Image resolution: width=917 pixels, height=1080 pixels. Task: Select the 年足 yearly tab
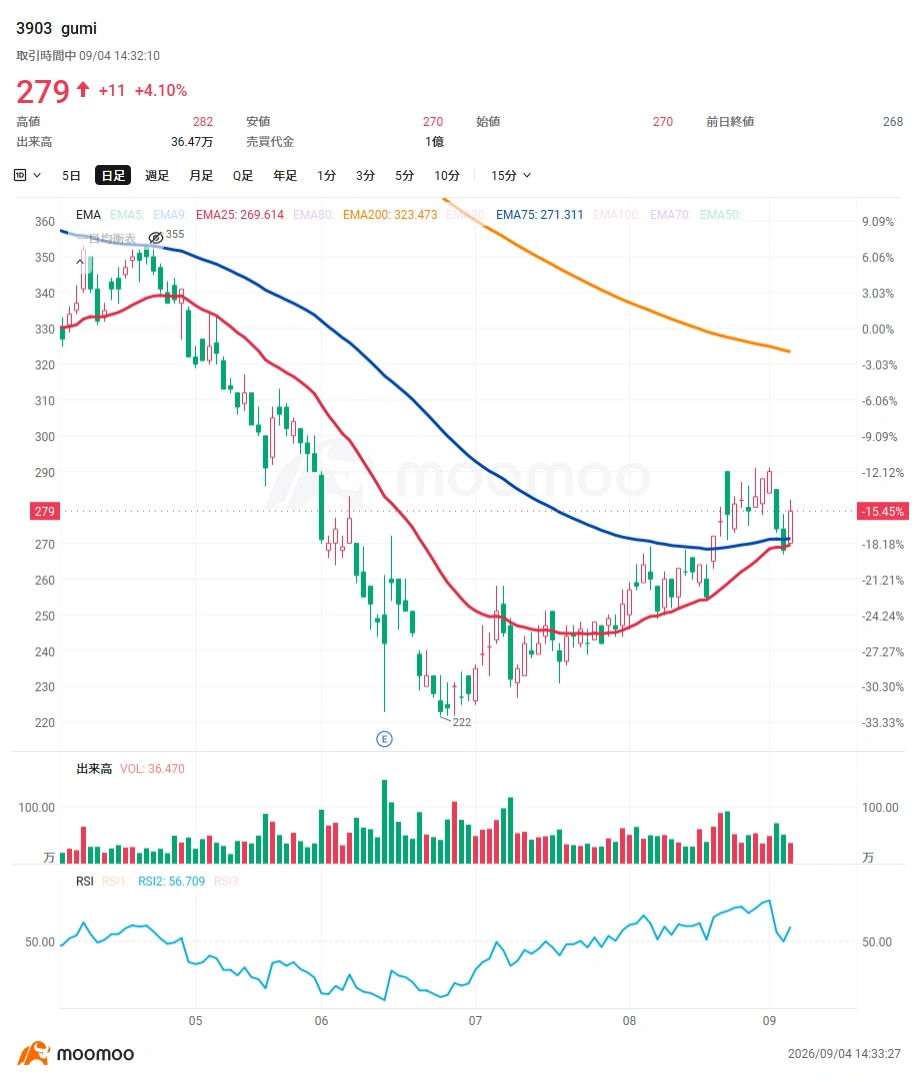285,176
